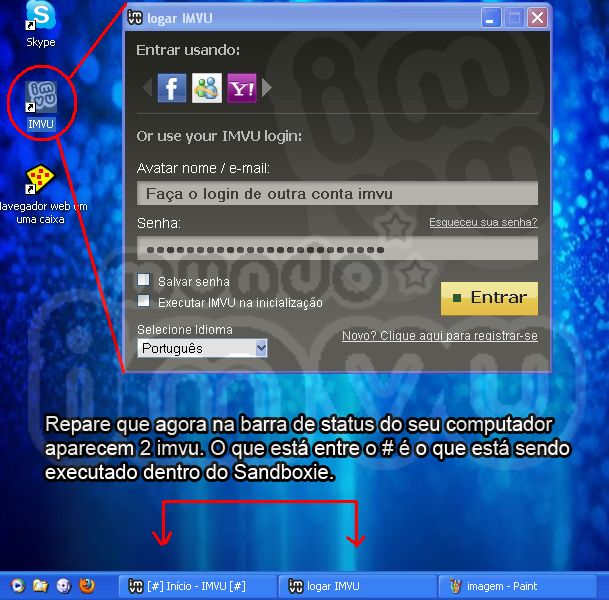Focus the Senha password field
Image resolution: width=609 pixels, height=600 pixels.
[x=337, y=249]
